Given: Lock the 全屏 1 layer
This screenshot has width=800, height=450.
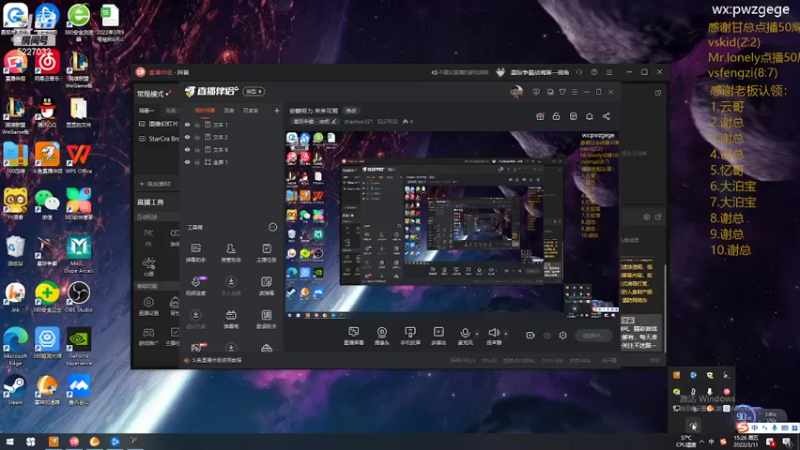Looking at the screenshot, I should coord(197,162).
